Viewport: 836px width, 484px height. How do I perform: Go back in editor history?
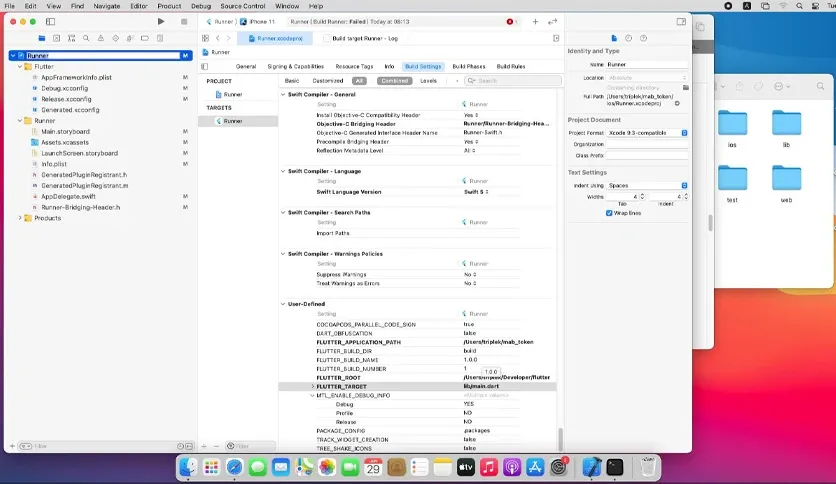[218, 38]
